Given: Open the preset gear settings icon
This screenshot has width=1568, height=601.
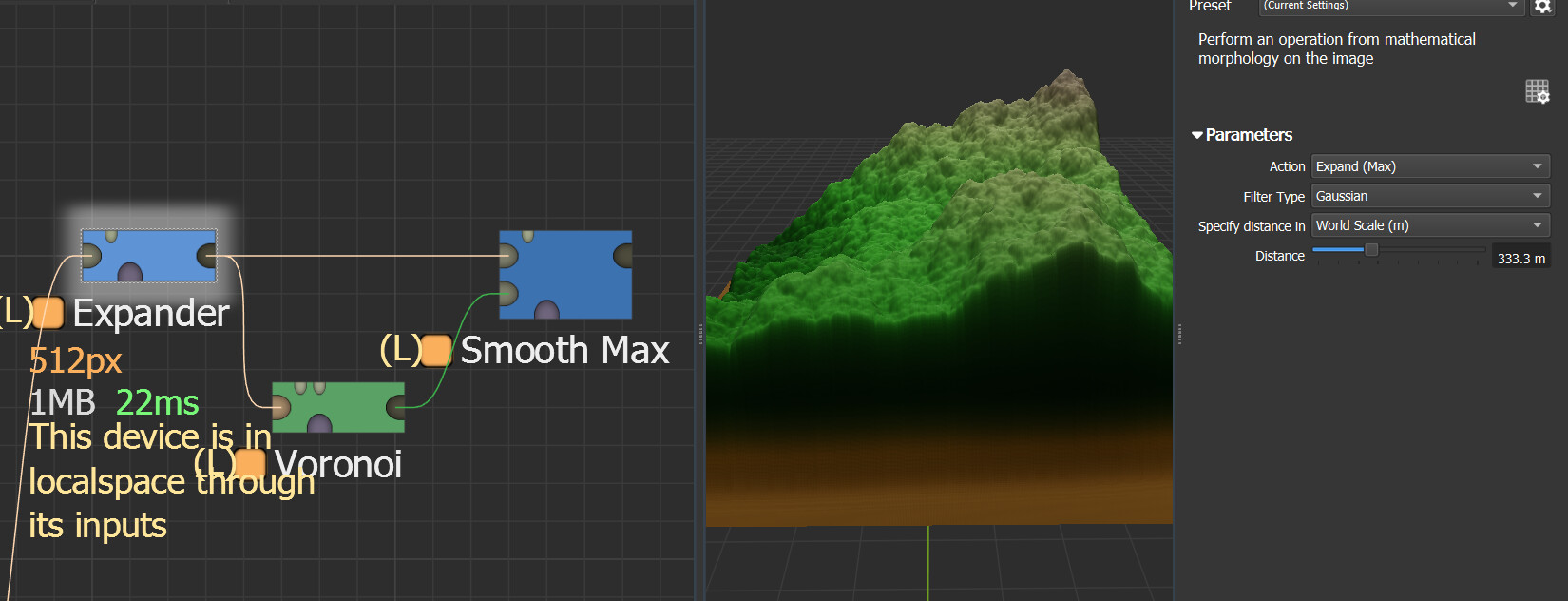Looking at the screenshot, I should pyautogui.click(x=1542, y=6).
